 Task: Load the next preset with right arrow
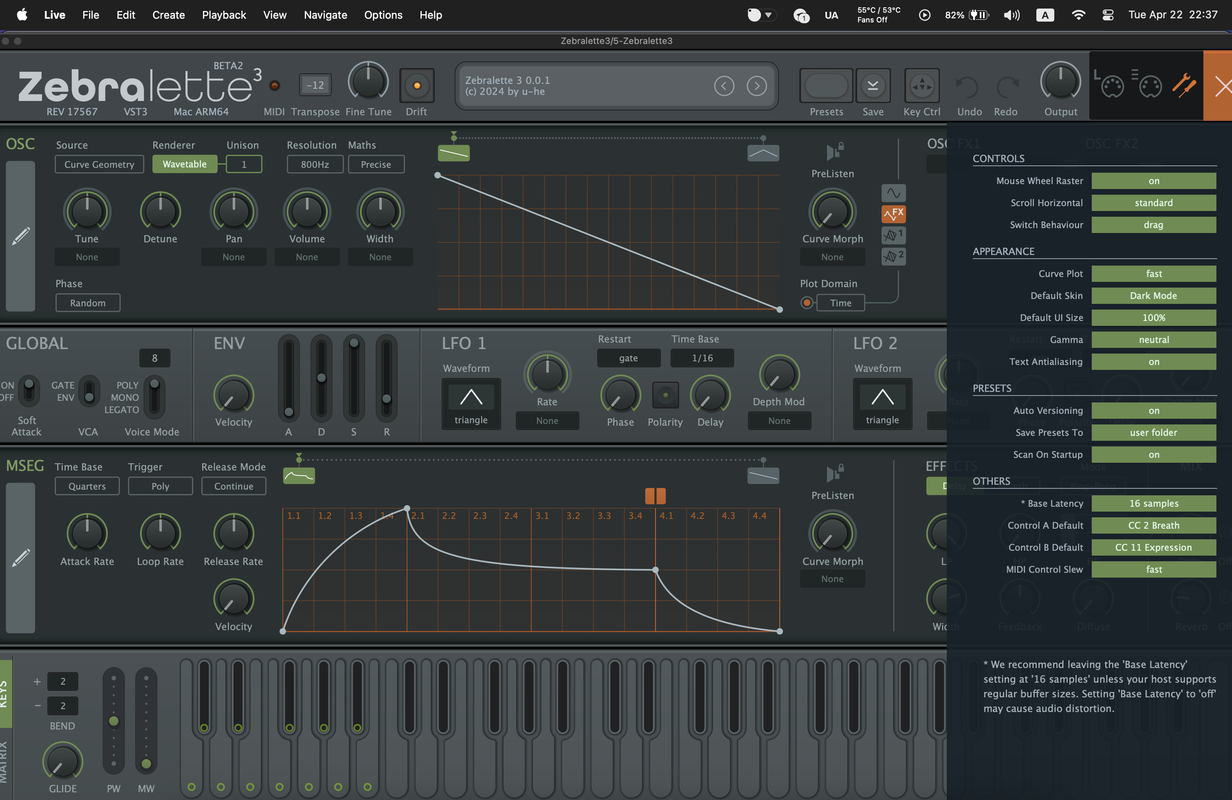(x=757, y=86)
